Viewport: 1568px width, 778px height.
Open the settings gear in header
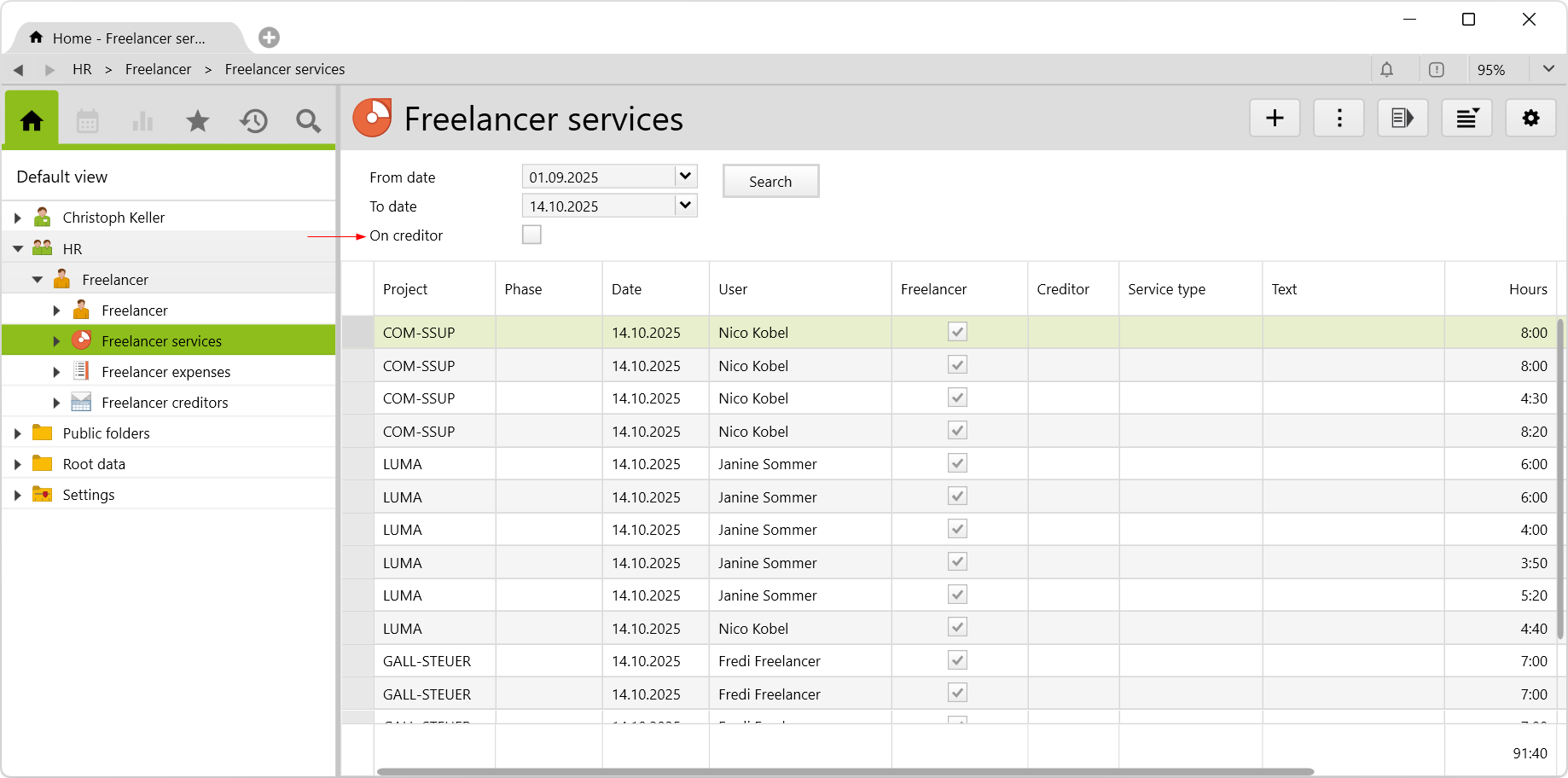click(x=1530, y=118)
